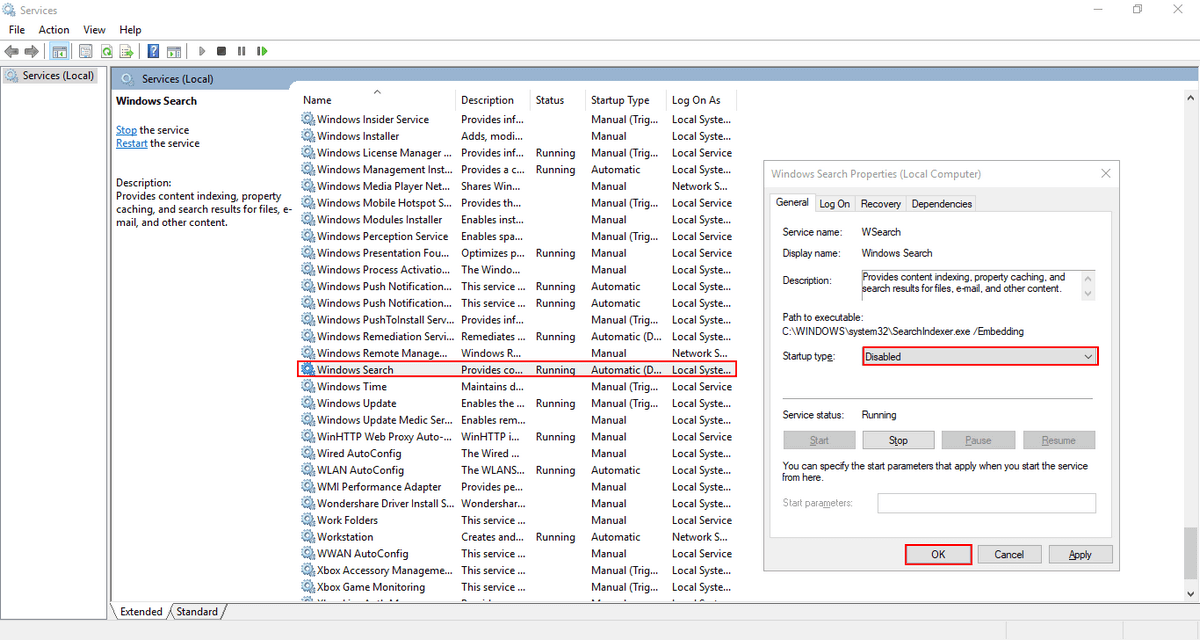Viewport: 1200px width, 640px height.
Task: Select the Windows Media Player Net... service name
Action: (x=383, y=186)
